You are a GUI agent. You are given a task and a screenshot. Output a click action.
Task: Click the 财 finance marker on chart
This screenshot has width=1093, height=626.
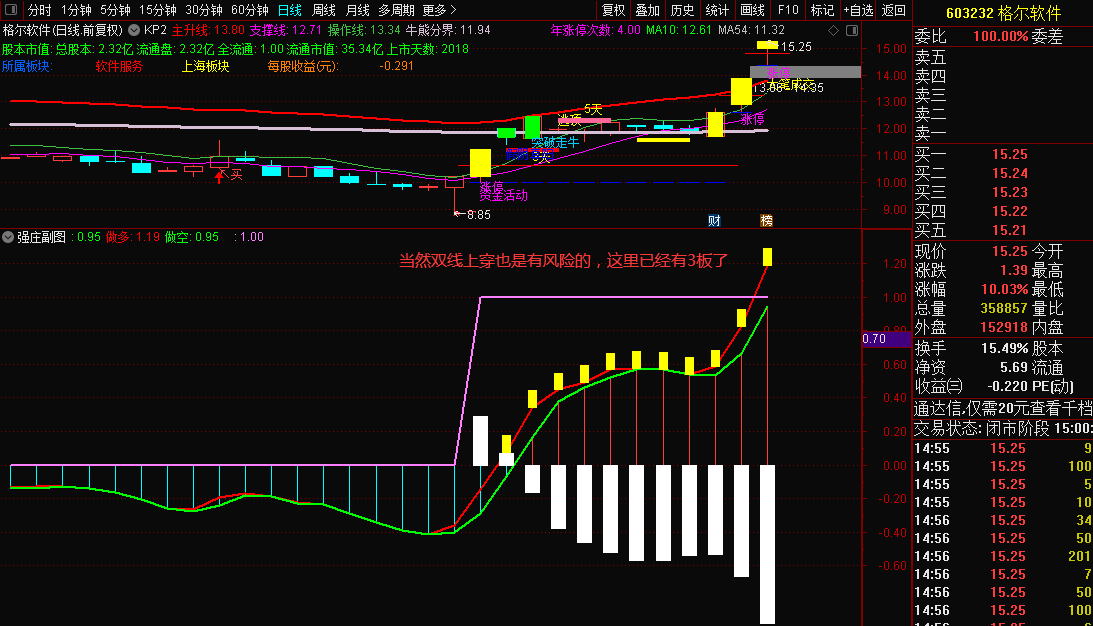pos(714,221)
